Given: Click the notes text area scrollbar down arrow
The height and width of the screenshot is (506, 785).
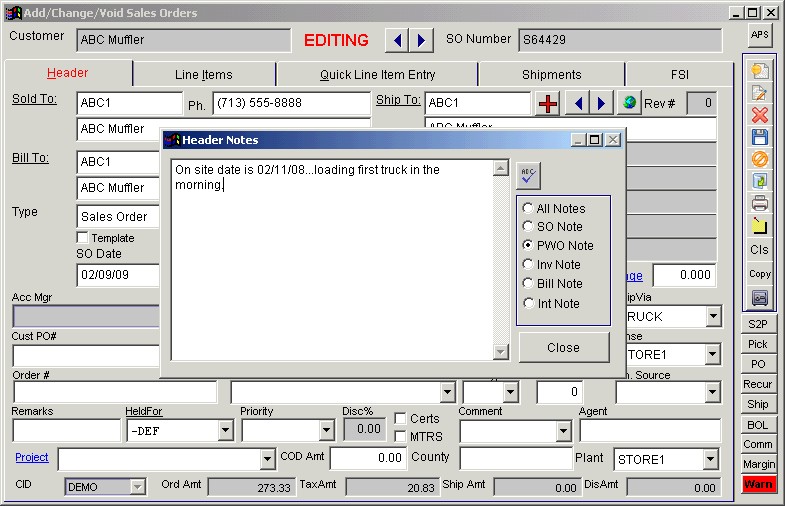Looking at the screenshot, I should tap(501, 352).
